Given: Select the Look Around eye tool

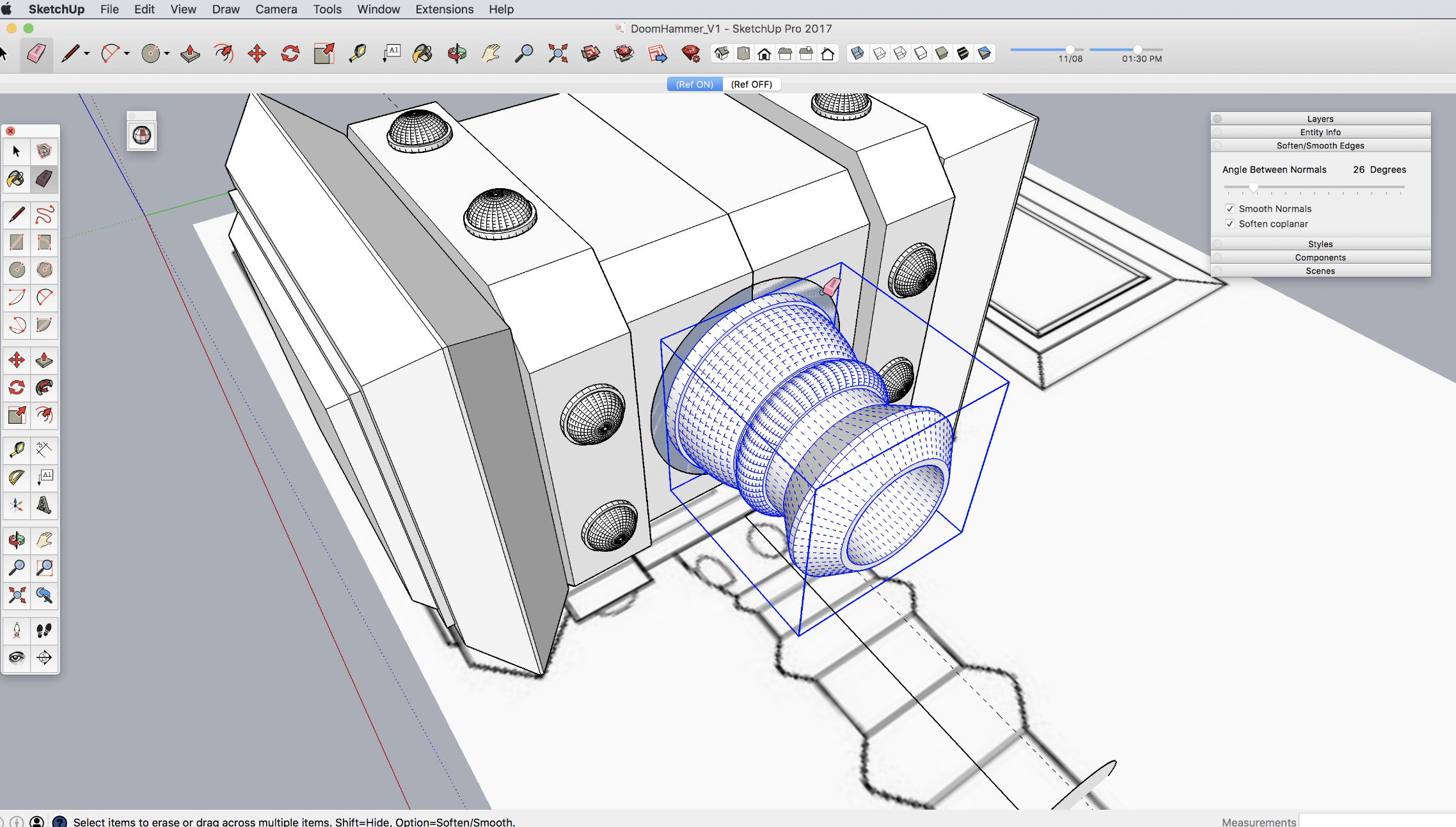Looking at the screenshot, I should pos(17,658).
